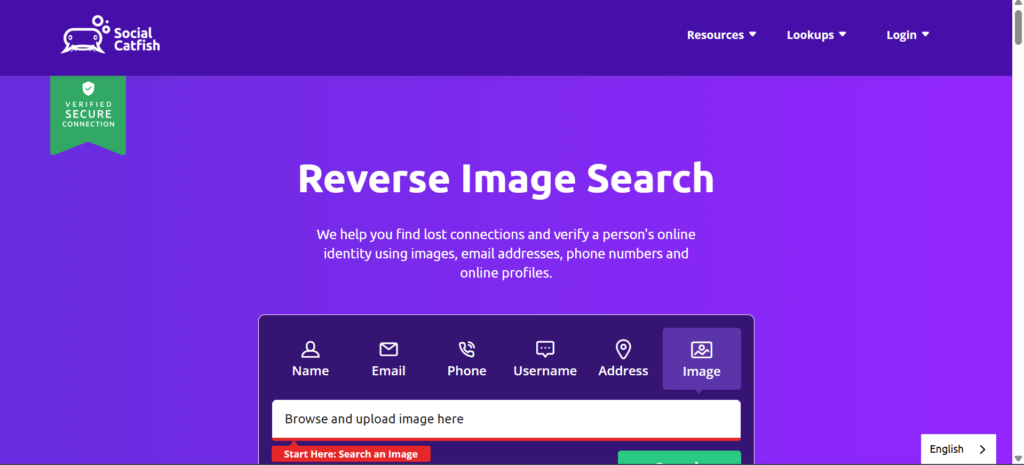Image resolution: width=1024 pixels, height=465 pixels.
Task: Switch to the Email search tab
Action: click(x=389, y=359)
